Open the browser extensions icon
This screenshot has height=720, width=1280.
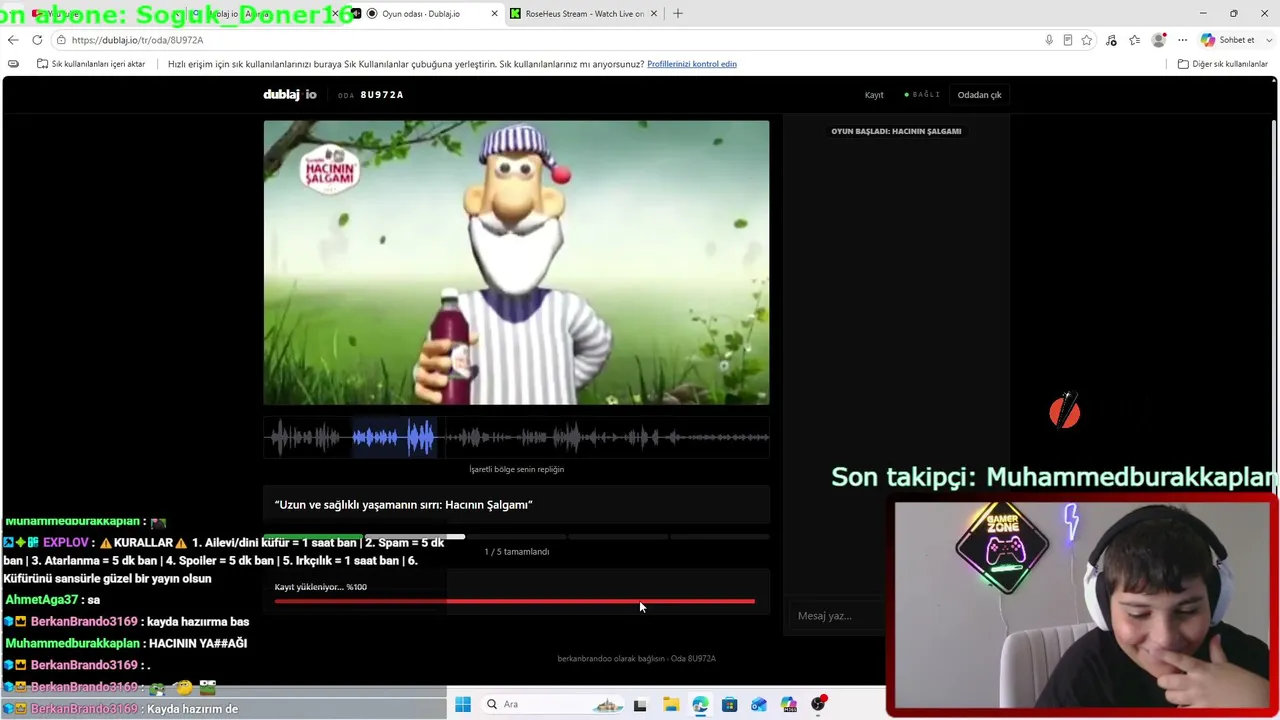pyautogui.click(x=1111, y=40)
